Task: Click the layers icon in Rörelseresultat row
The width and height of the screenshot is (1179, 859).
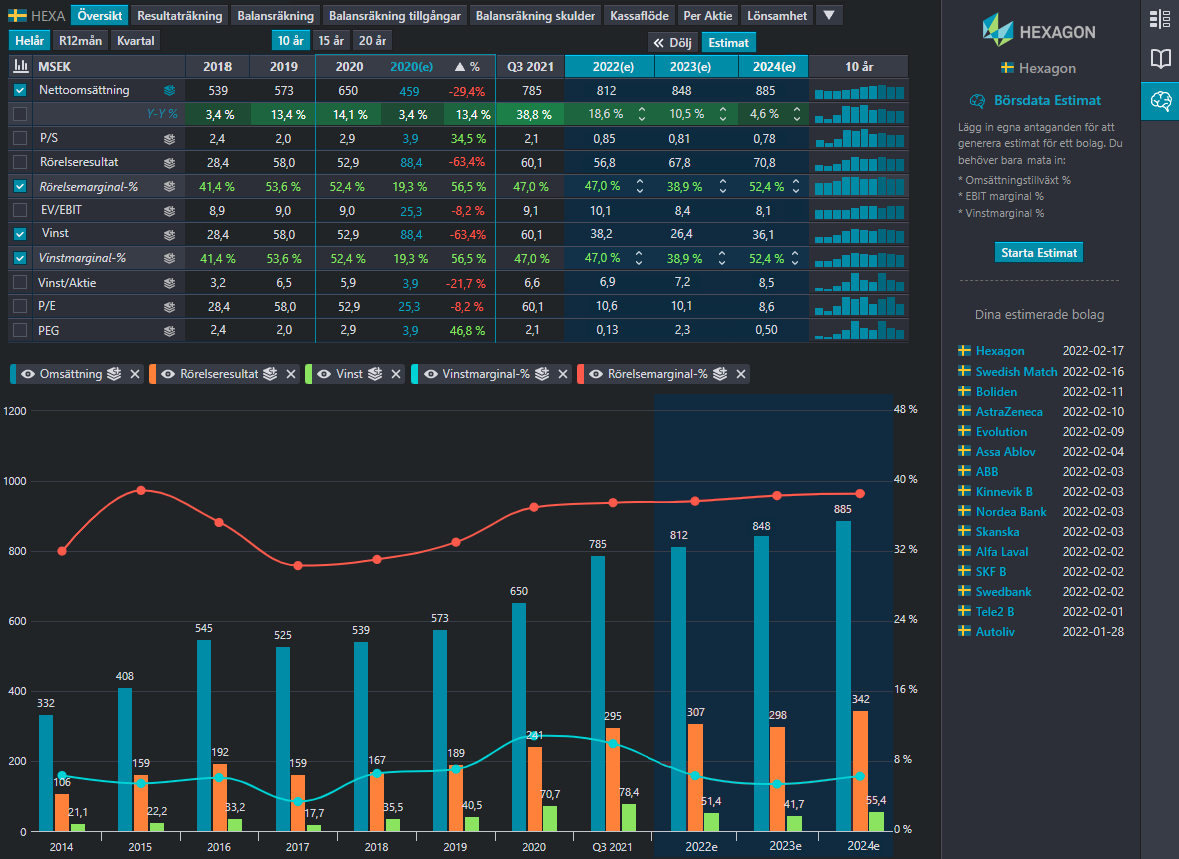Action: (x=169, y=162)
